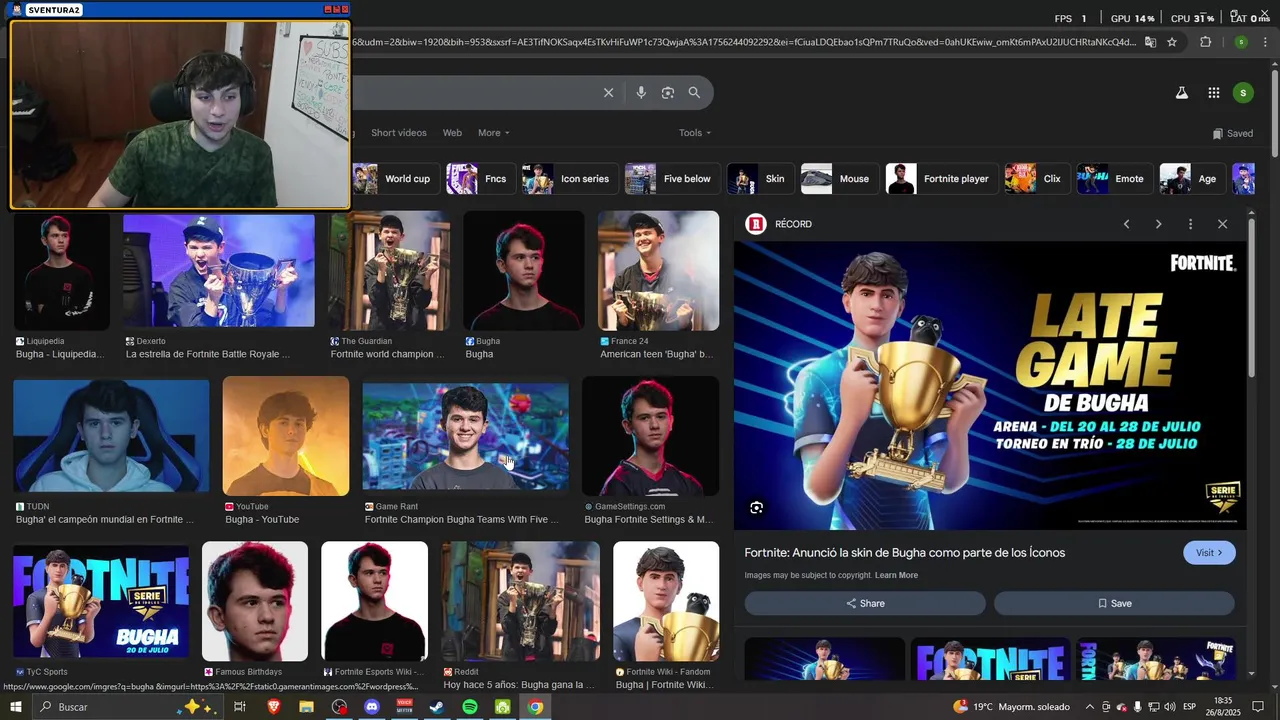Viewport: 1280px width, 720px height.
Task: Open Google account avatar on page
Action: point(1243,93)
